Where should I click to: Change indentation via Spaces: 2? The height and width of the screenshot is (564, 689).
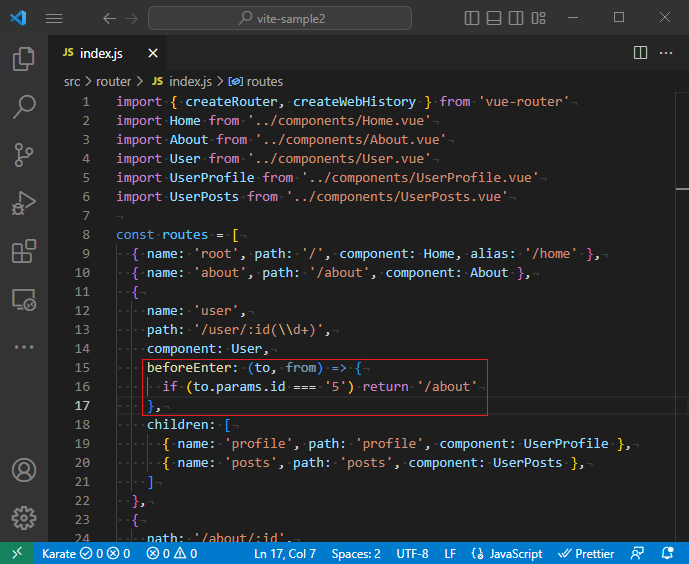pos(356,554)
